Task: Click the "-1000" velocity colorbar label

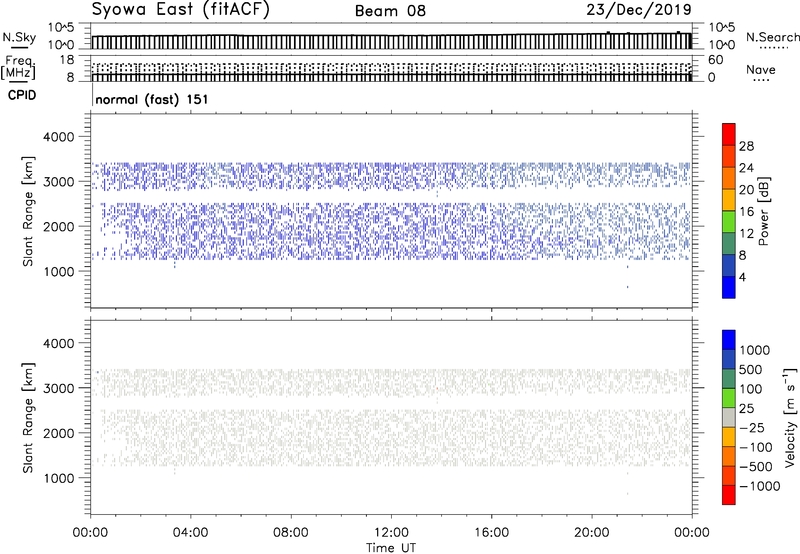Action: (x=760, y=486)
